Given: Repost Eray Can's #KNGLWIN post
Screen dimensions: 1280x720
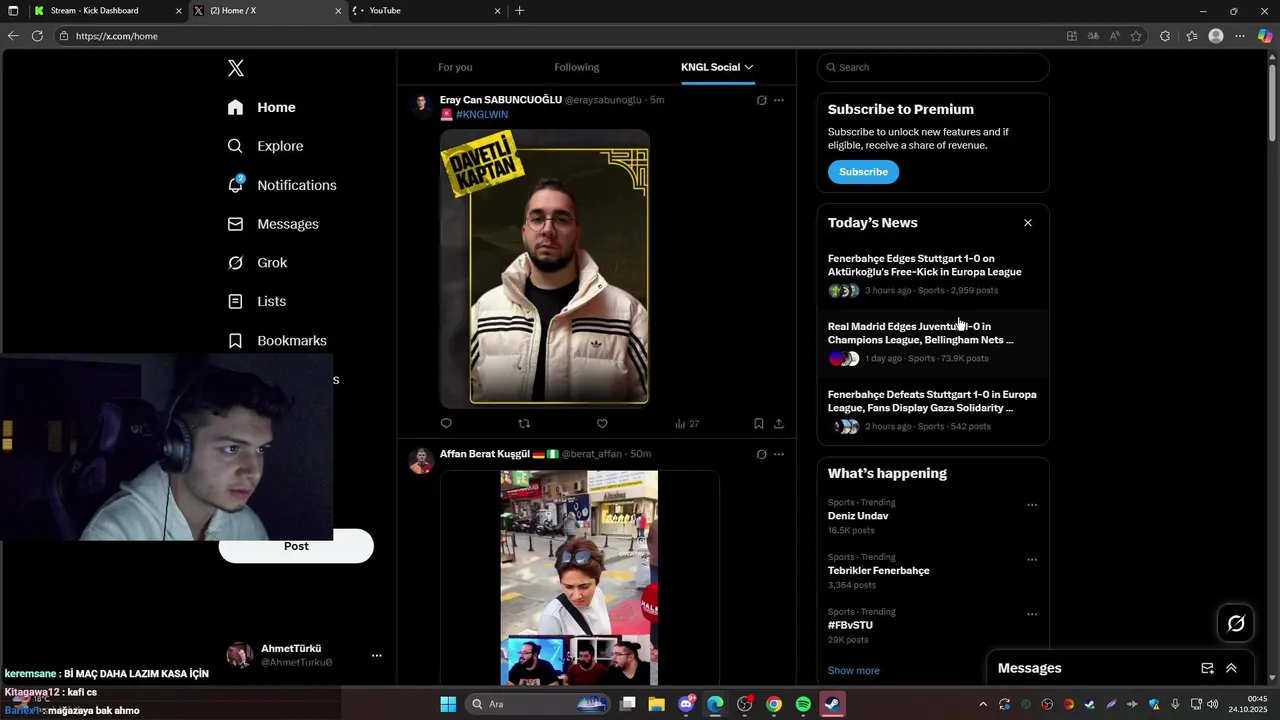Looking at the screenshot, I should (524, 424).
